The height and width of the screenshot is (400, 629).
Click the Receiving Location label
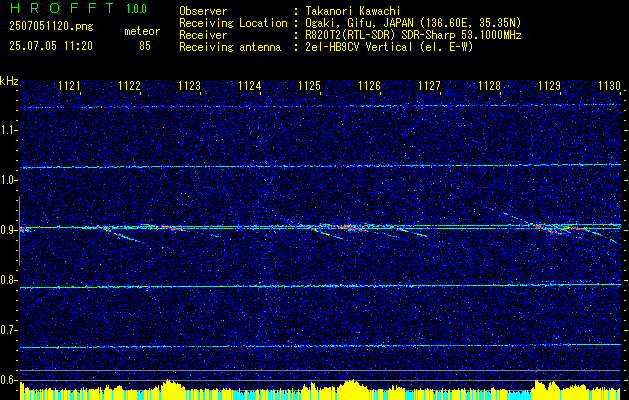pos(233,23)
